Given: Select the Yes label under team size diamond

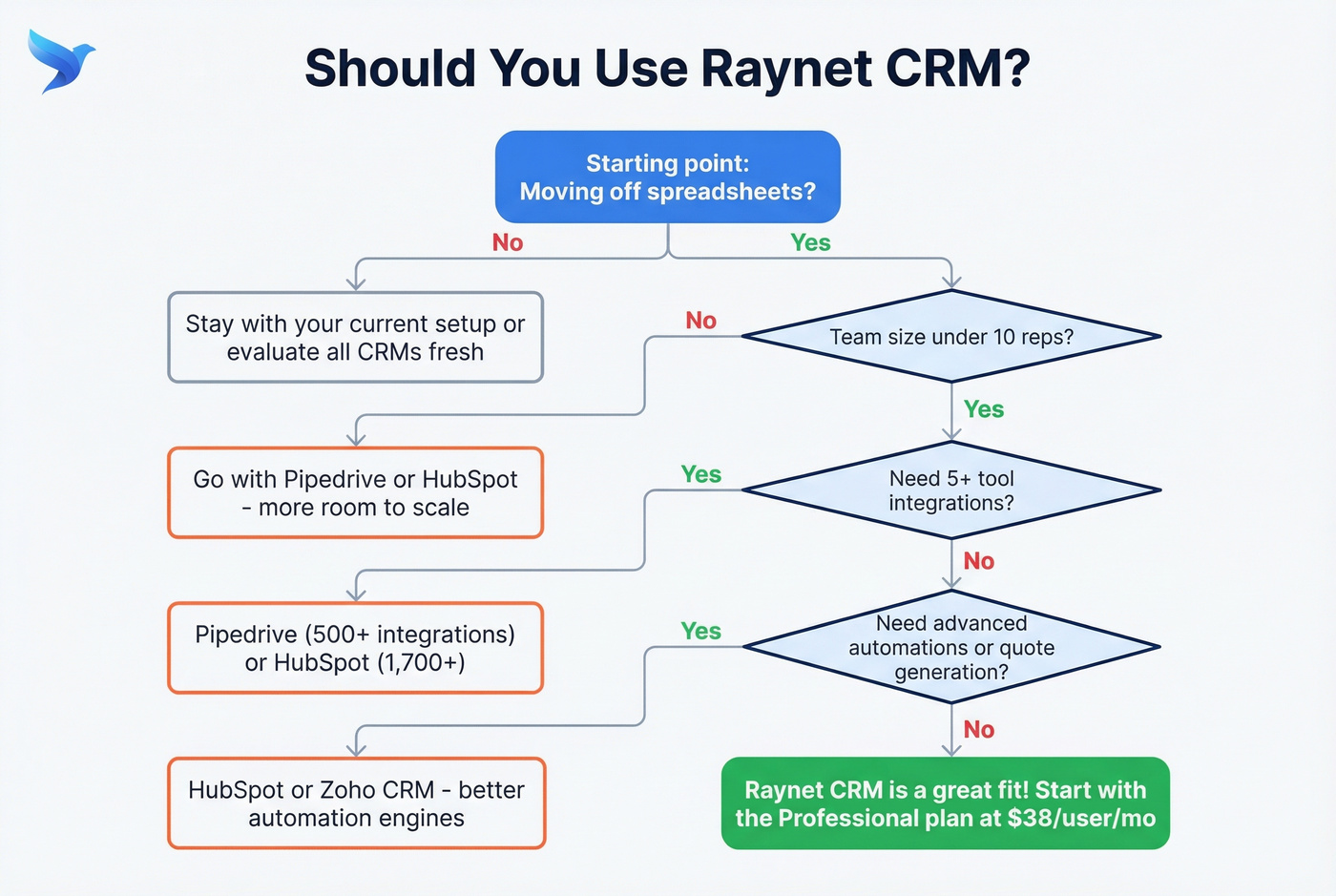Looking at the screenshot, I should 983,408.
